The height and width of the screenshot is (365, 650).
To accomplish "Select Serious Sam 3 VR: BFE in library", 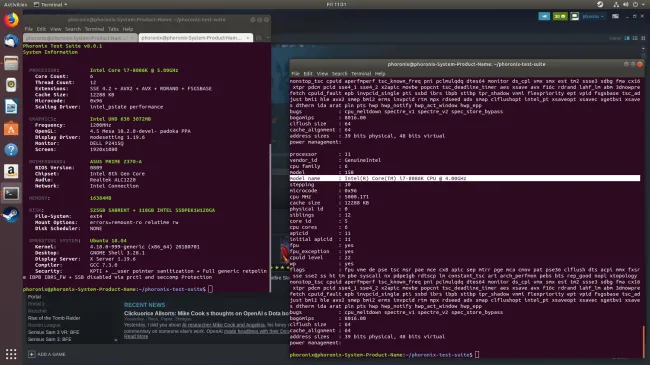I will tap(53, 332).
